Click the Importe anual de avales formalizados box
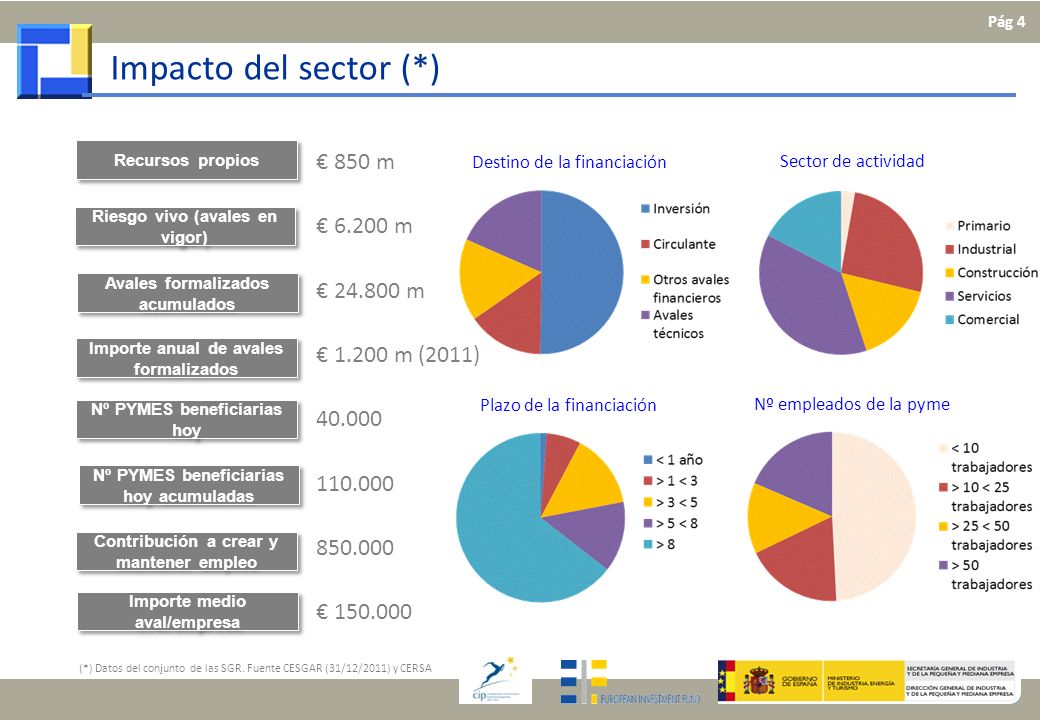 187,359
